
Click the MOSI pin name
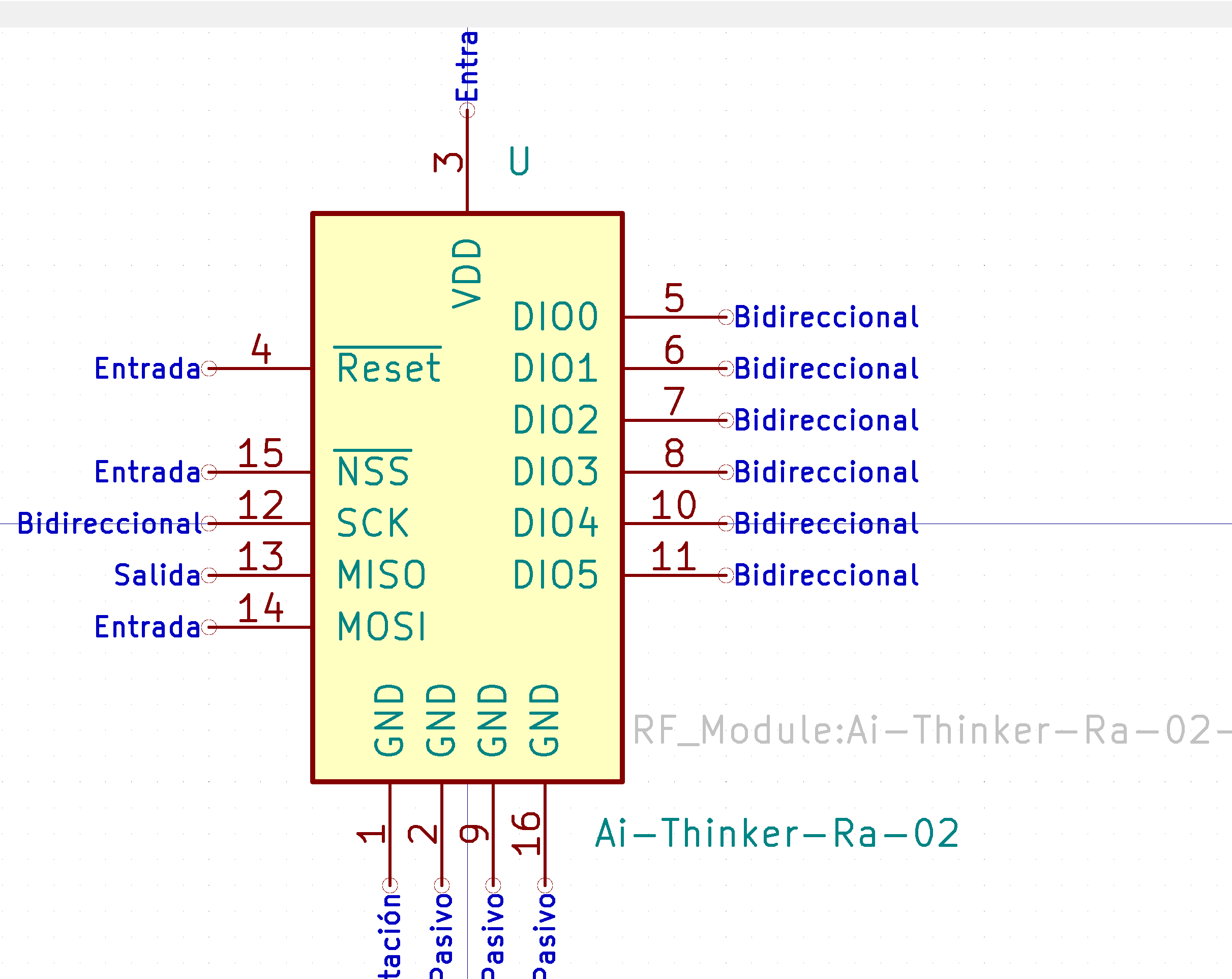tap(381, 626)
